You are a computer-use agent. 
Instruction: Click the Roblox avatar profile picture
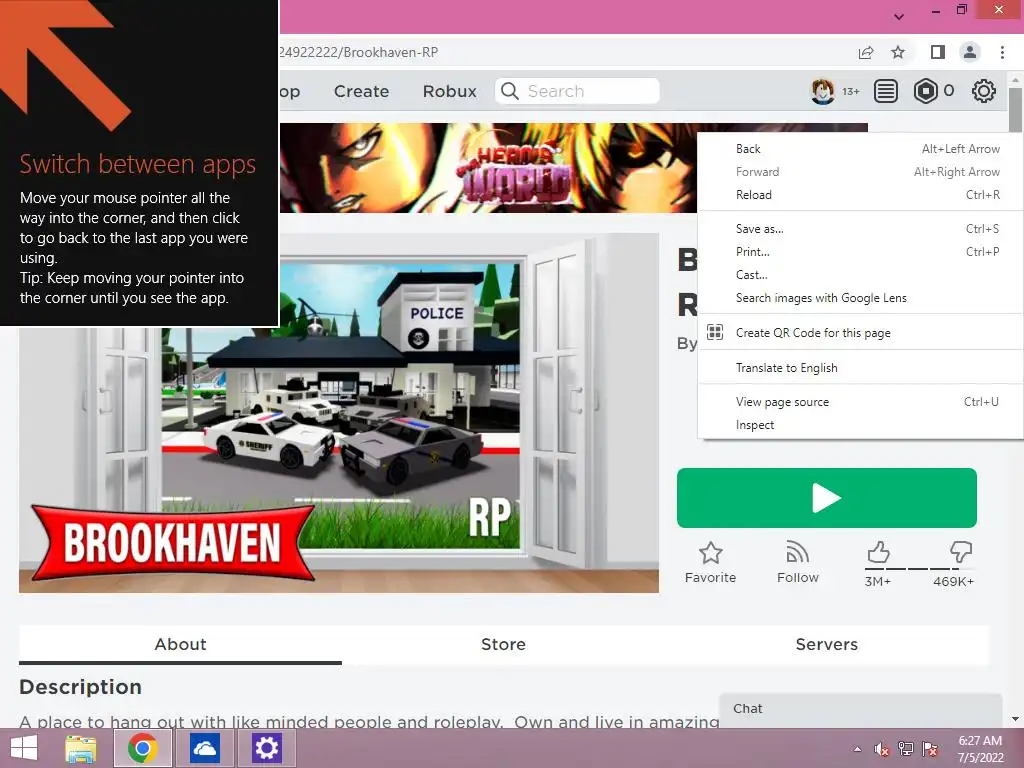click(x=822, y=91)
